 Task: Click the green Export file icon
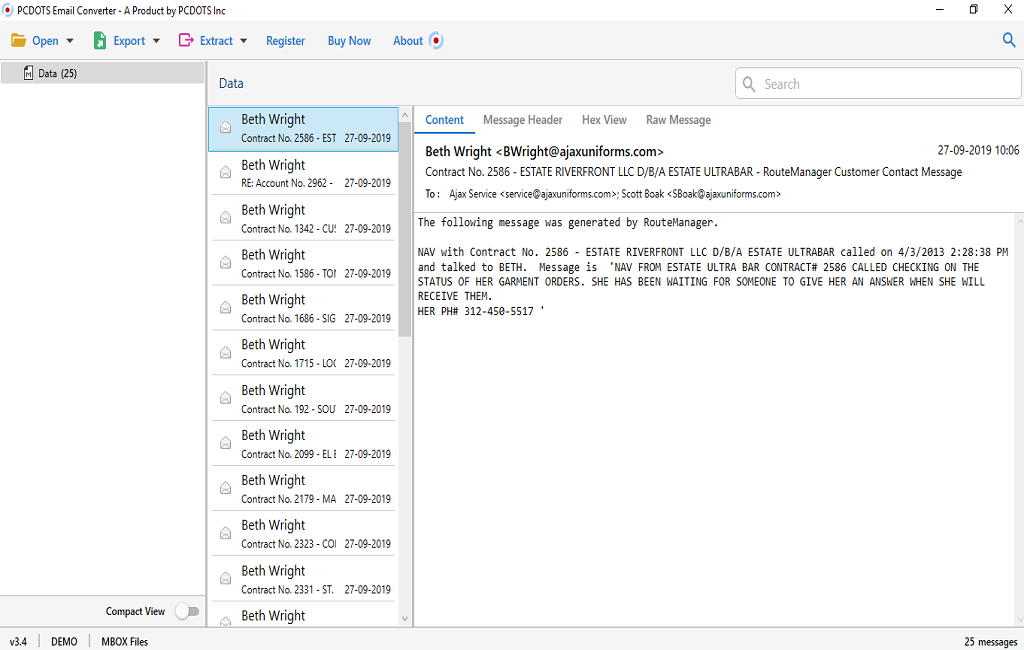[100, 41]
